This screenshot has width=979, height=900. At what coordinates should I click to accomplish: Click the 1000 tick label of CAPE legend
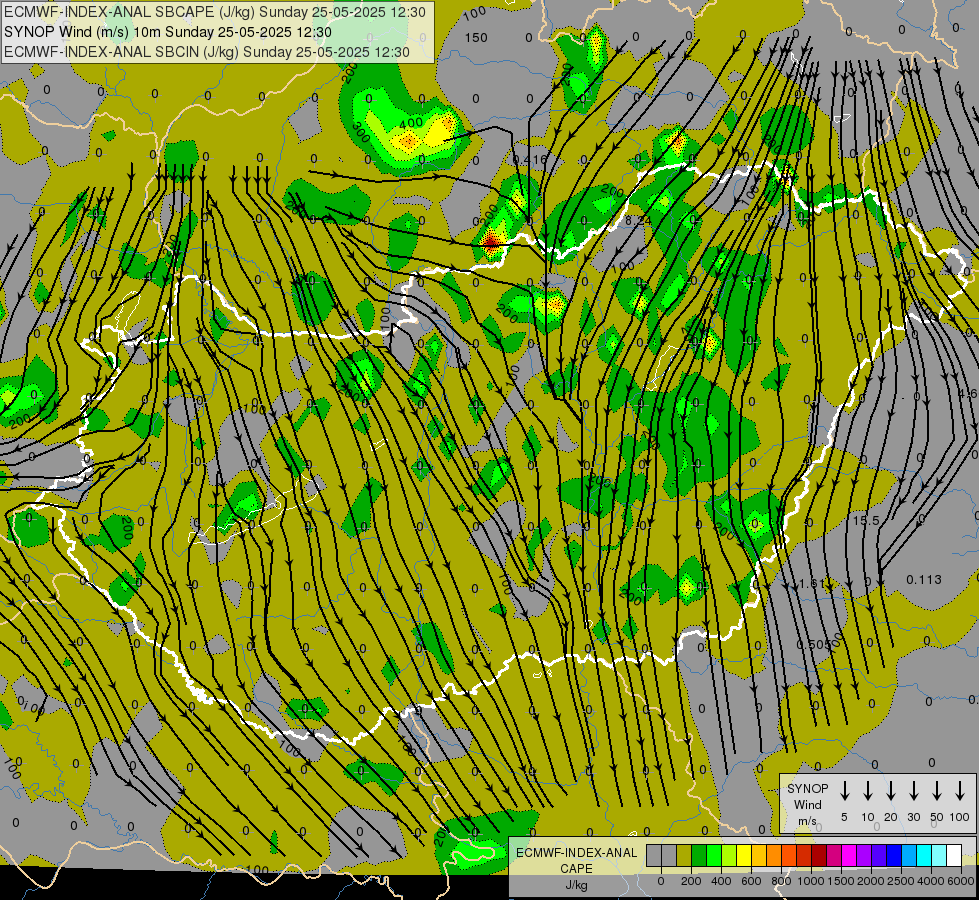[x=810, y=881]
